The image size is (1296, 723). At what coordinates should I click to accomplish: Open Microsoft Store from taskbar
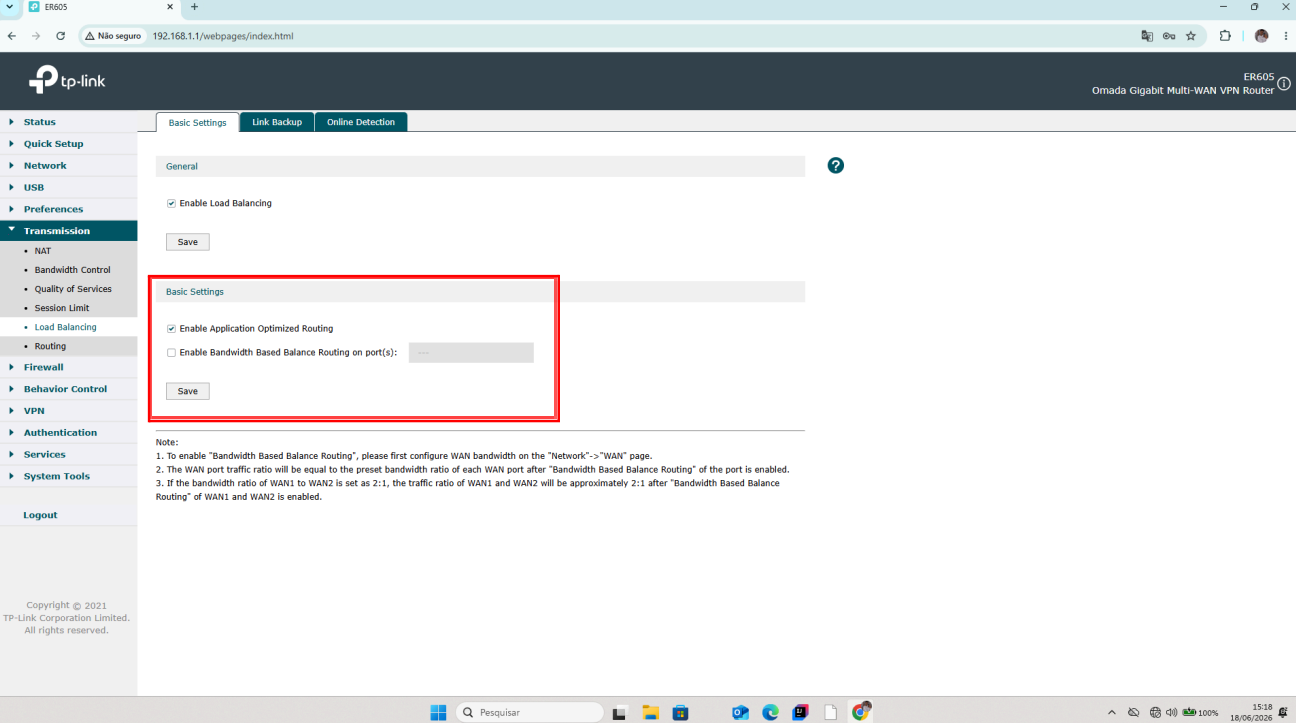(680, 712)
